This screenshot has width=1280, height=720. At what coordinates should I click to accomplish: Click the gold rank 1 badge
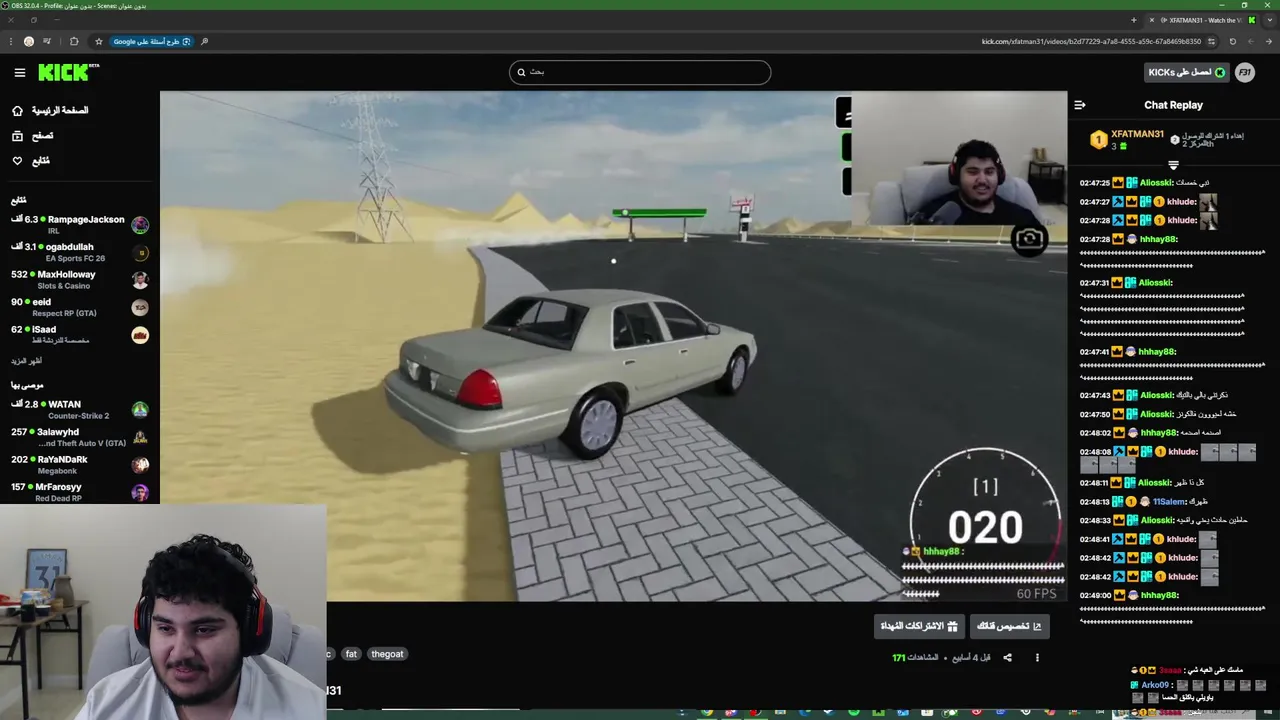1098,140
